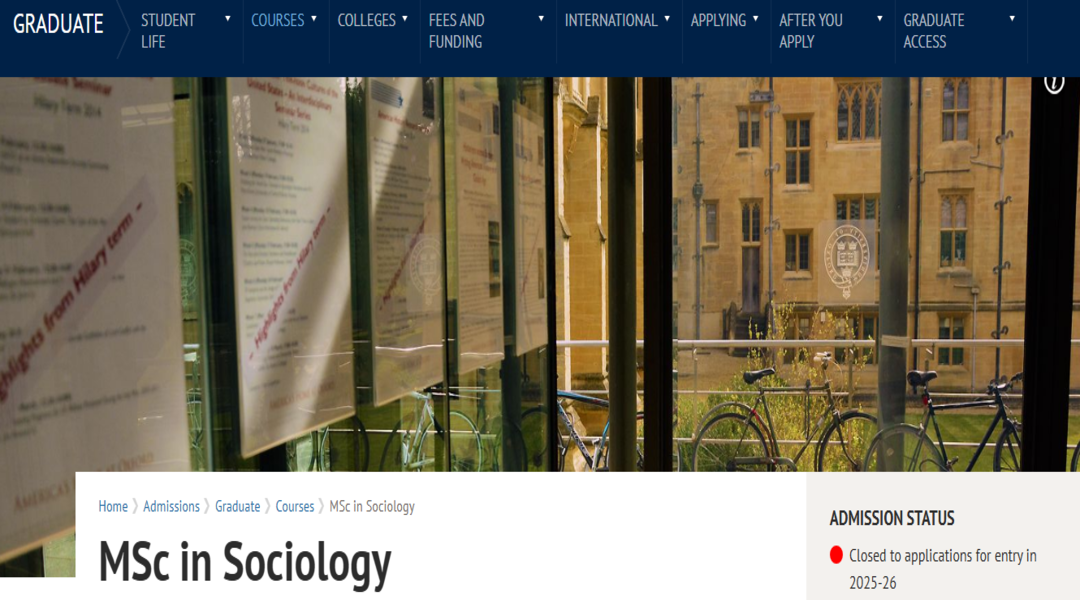Screen dimensions: 1080x600
Task: Click the image information icon
Action: click(1054, 83)
